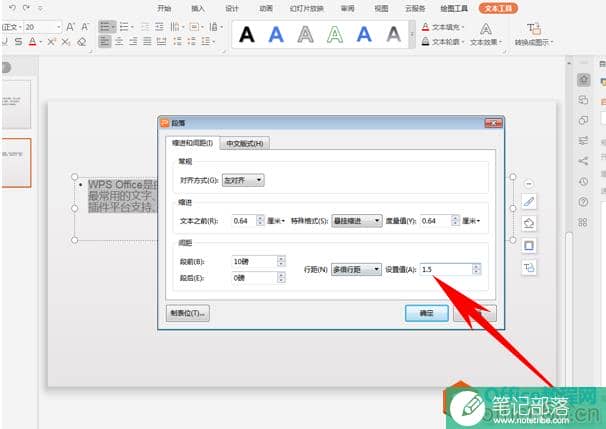The image size is (606, 429).
Task: Increase font size with the larger A
Action: coord(70,27)
